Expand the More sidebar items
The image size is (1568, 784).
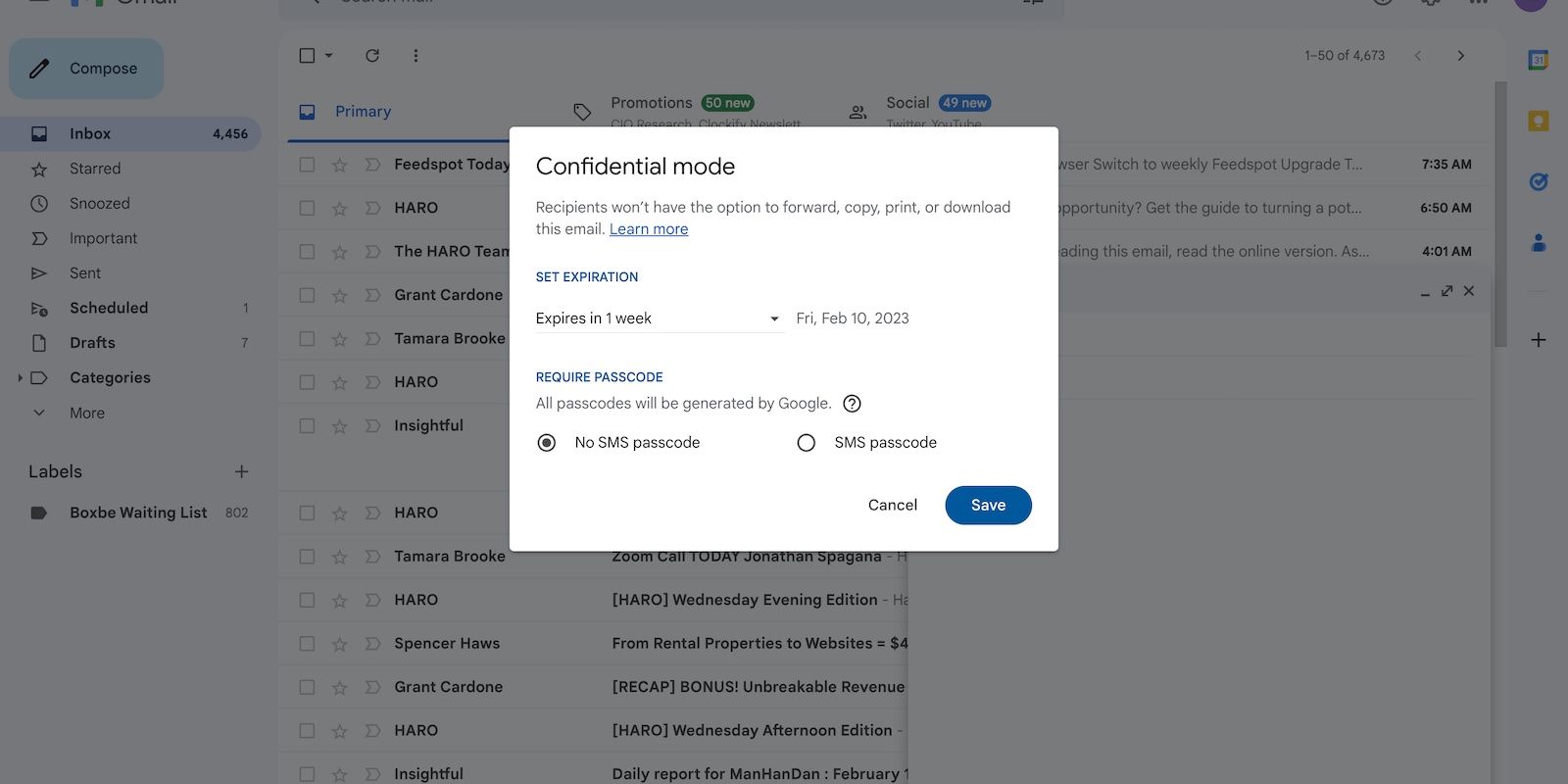pos(86,414)
